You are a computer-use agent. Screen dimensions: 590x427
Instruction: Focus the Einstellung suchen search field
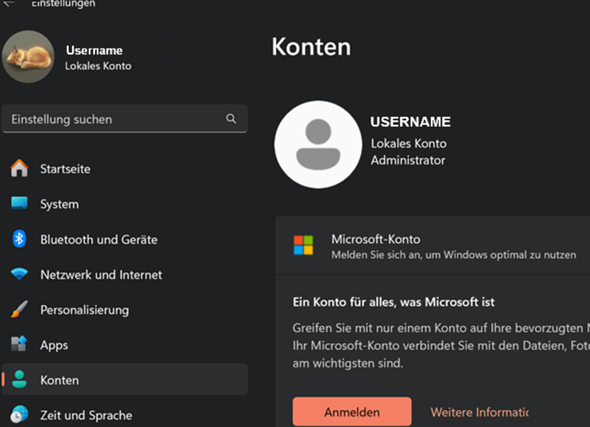(x=125, y=119)
